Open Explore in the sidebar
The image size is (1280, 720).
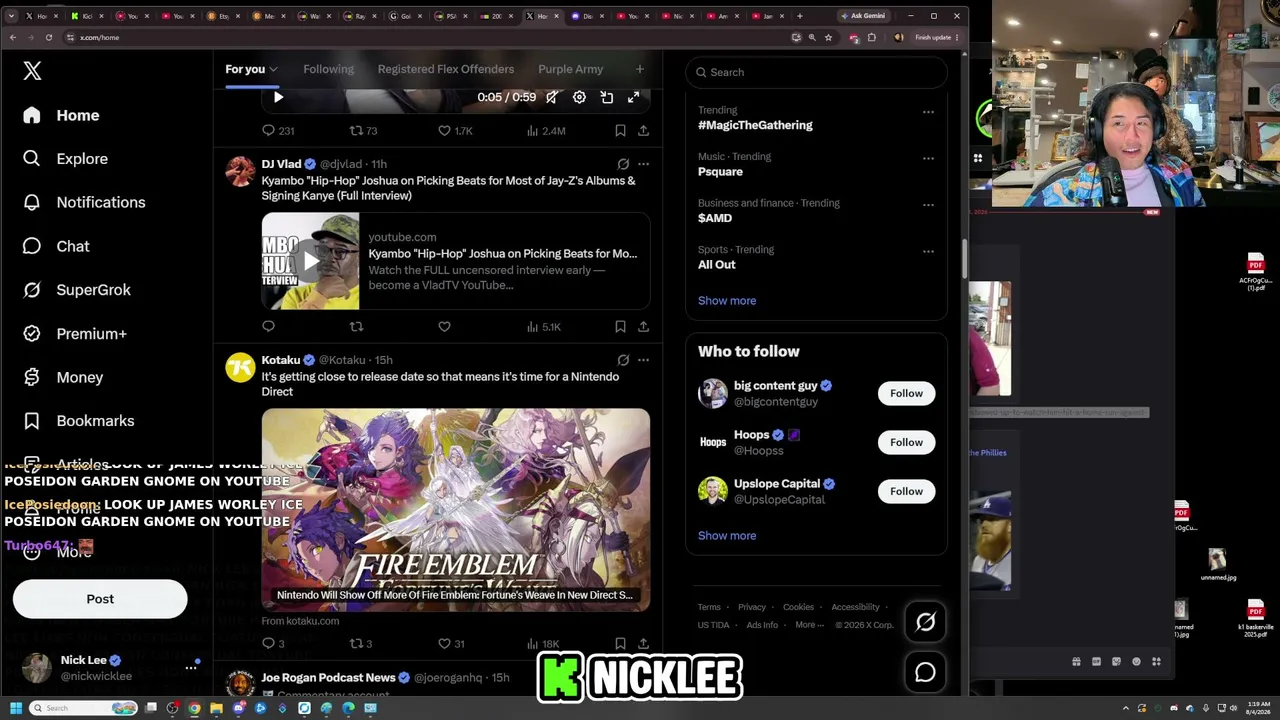click(66, 159)
